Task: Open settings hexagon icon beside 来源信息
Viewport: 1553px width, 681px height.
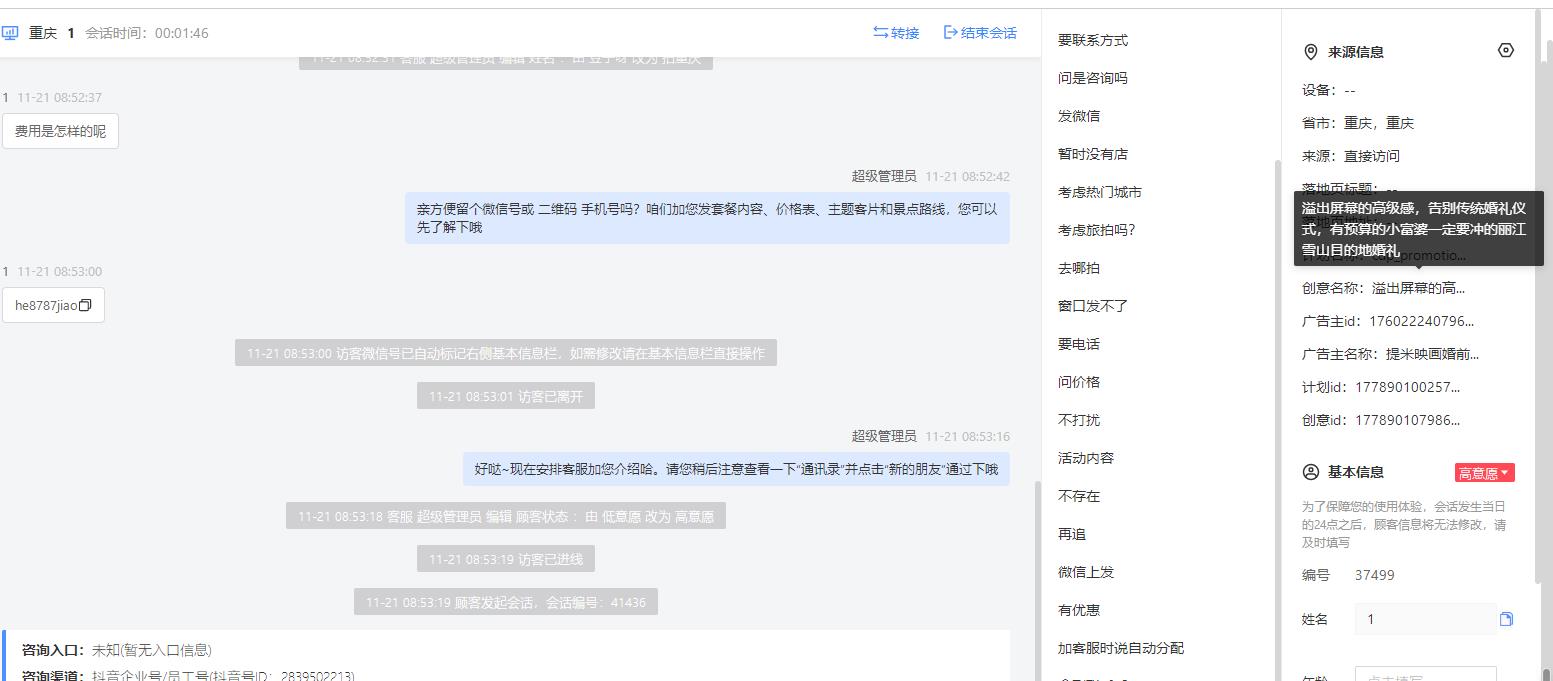Action: (1506, 50)
